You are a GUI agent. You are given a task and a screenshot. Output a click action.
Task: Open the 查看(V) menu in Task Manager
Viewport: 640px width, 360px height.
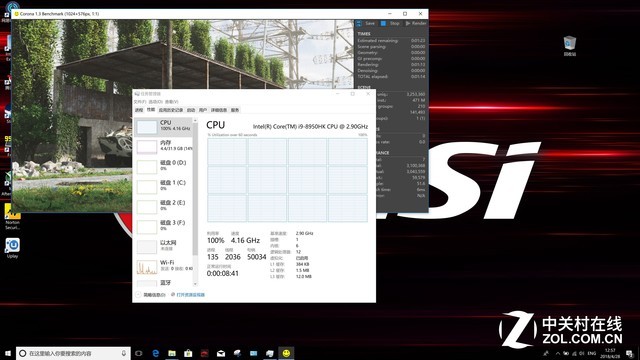[171, 102]
